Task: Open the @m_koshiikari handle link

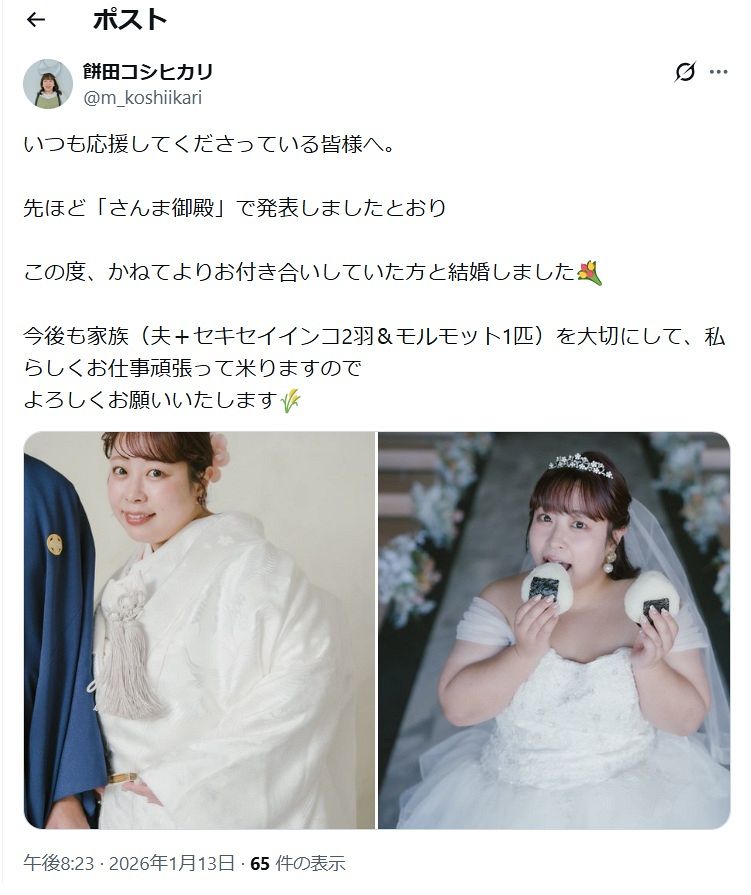Action: point(143,98)
